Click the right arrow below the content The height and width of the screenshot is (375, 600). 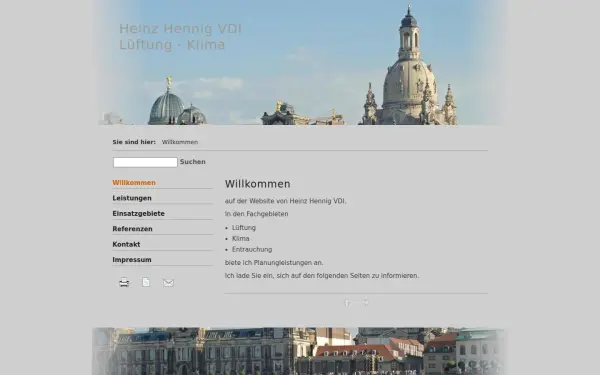[366, 302]
